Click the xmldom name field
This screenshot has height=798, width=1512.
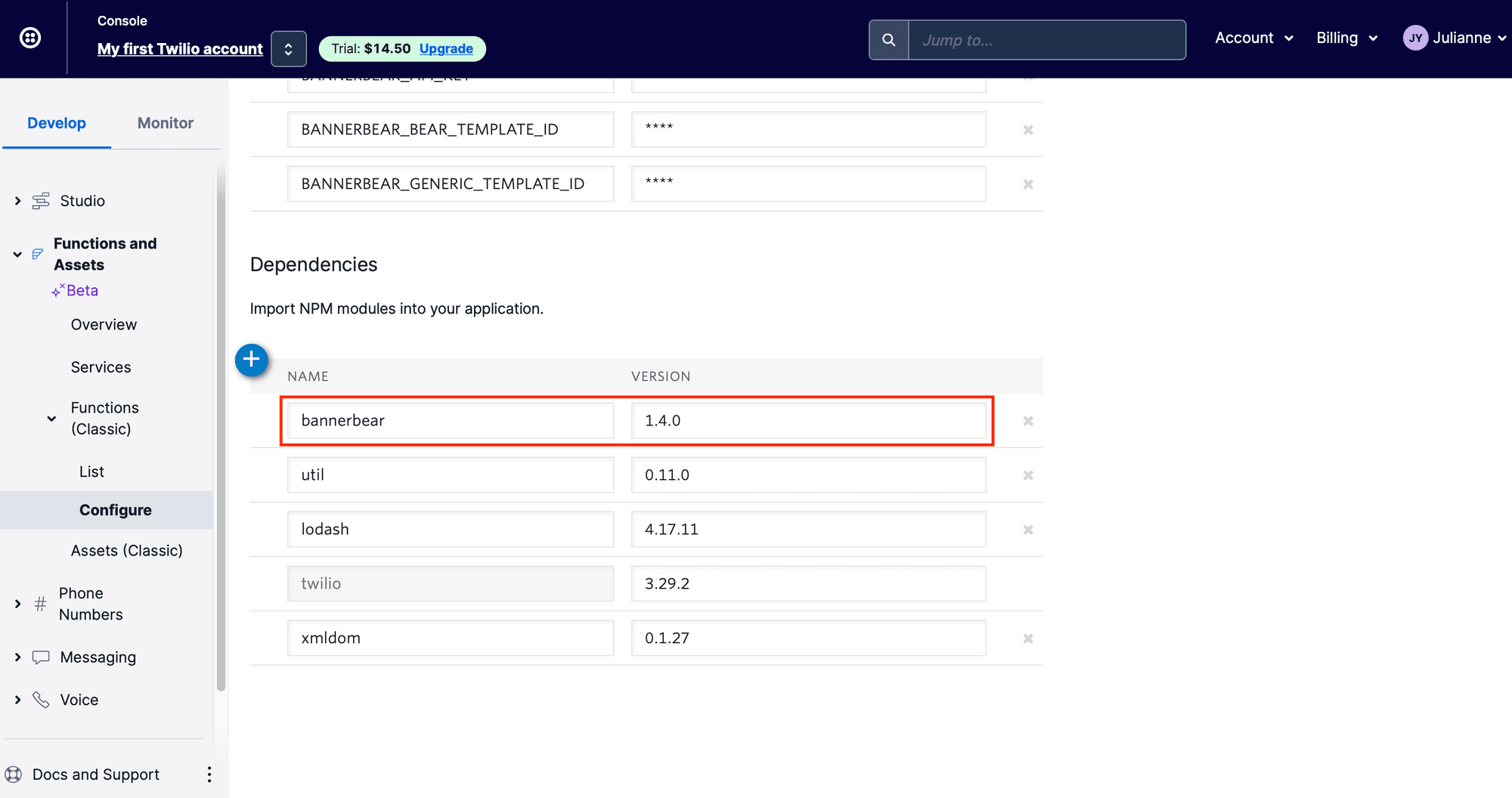[451, 638]
